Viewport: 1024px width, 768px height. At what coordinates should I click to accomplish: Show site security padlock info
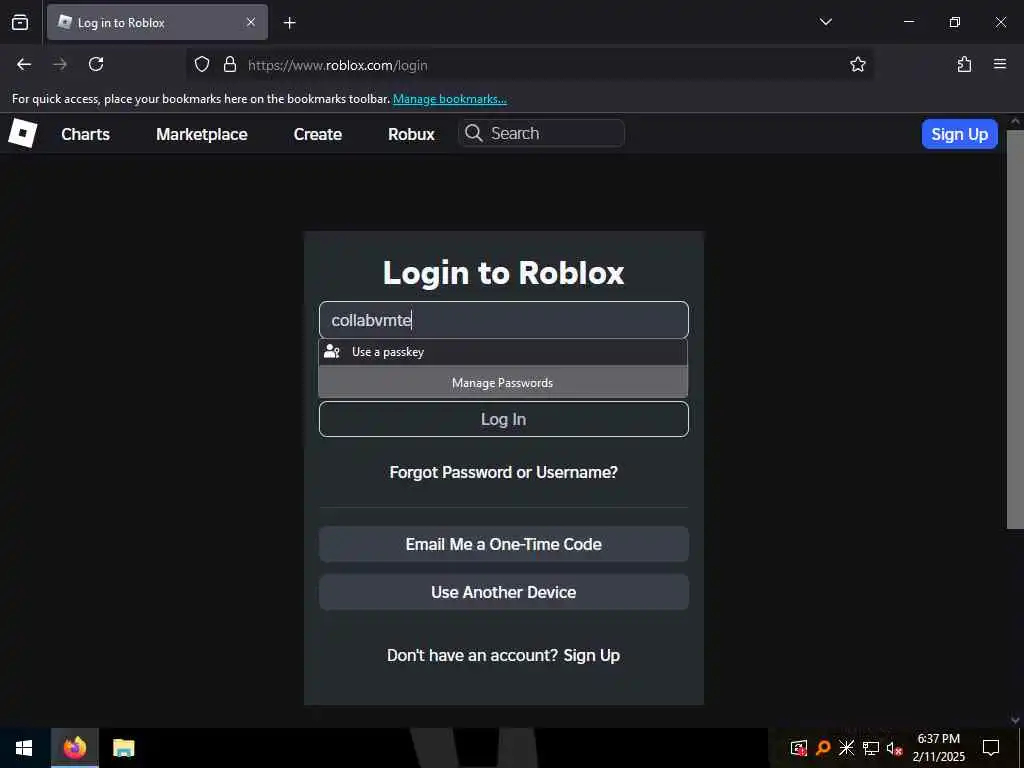click(x=229, y=65)
